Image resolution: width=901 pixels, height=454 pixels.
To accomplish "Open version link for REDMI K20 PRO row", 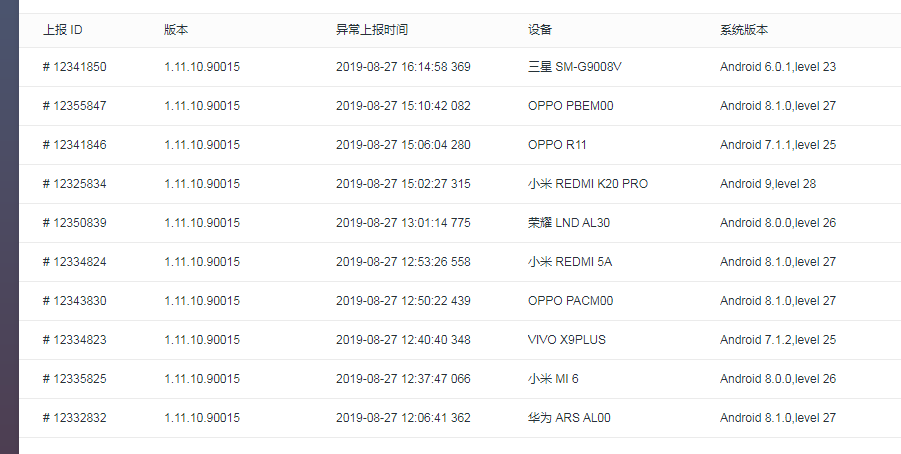I will [202, 184].
